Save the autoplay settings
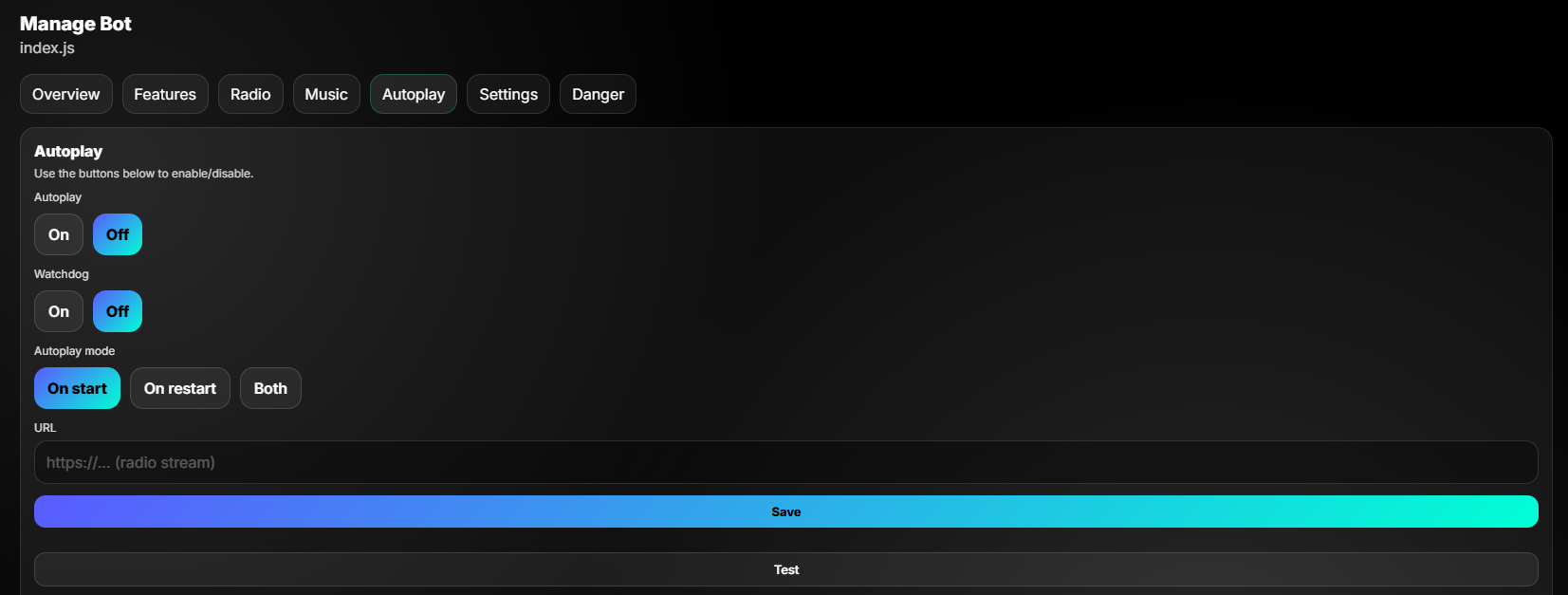The width and height of the screenshot is (1568, 595). pyautogui.click(x=786, y=511)
